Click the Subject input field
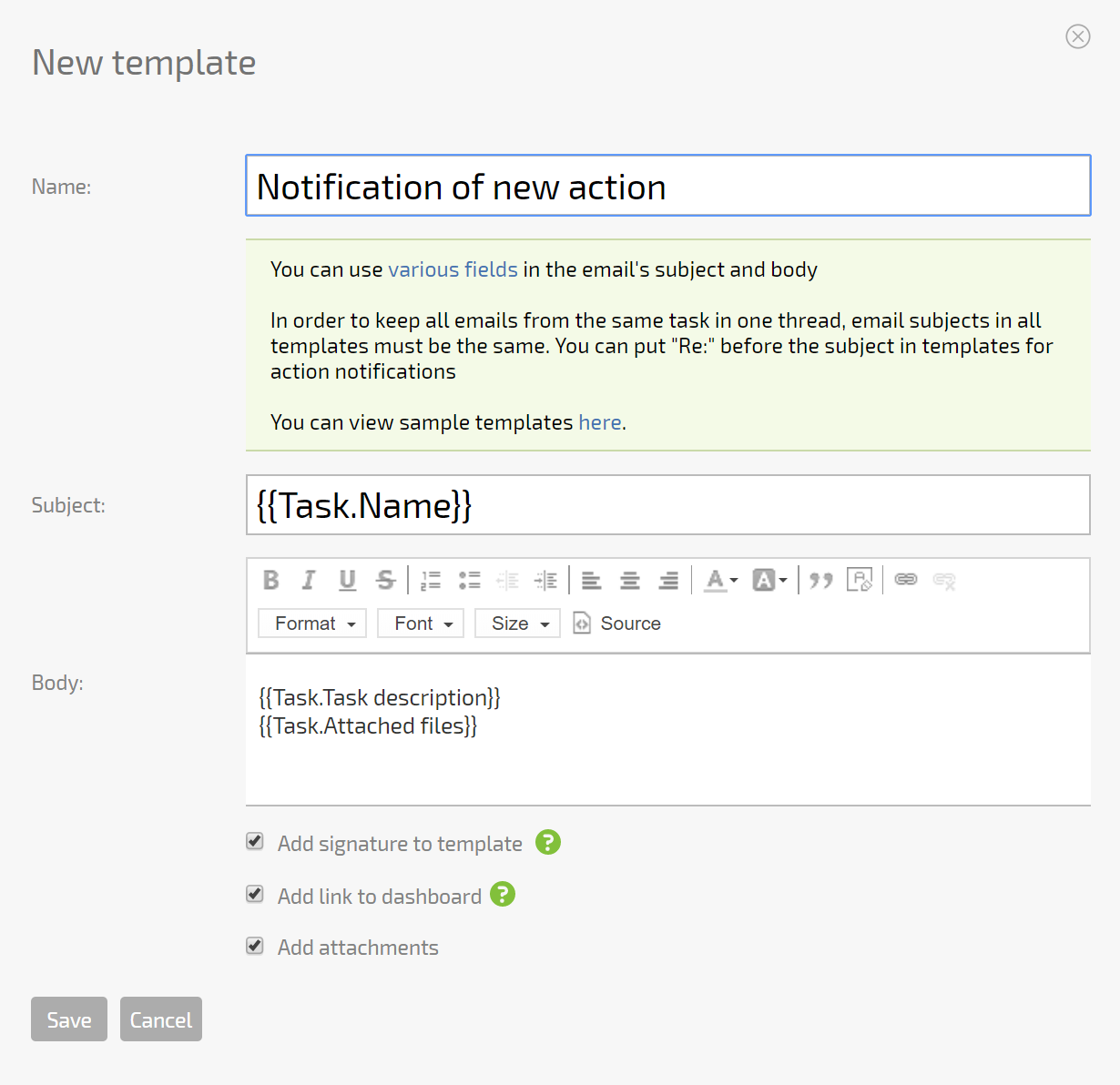The width and height of the screenshot is (1120, 1085). (x=667, y=505)
